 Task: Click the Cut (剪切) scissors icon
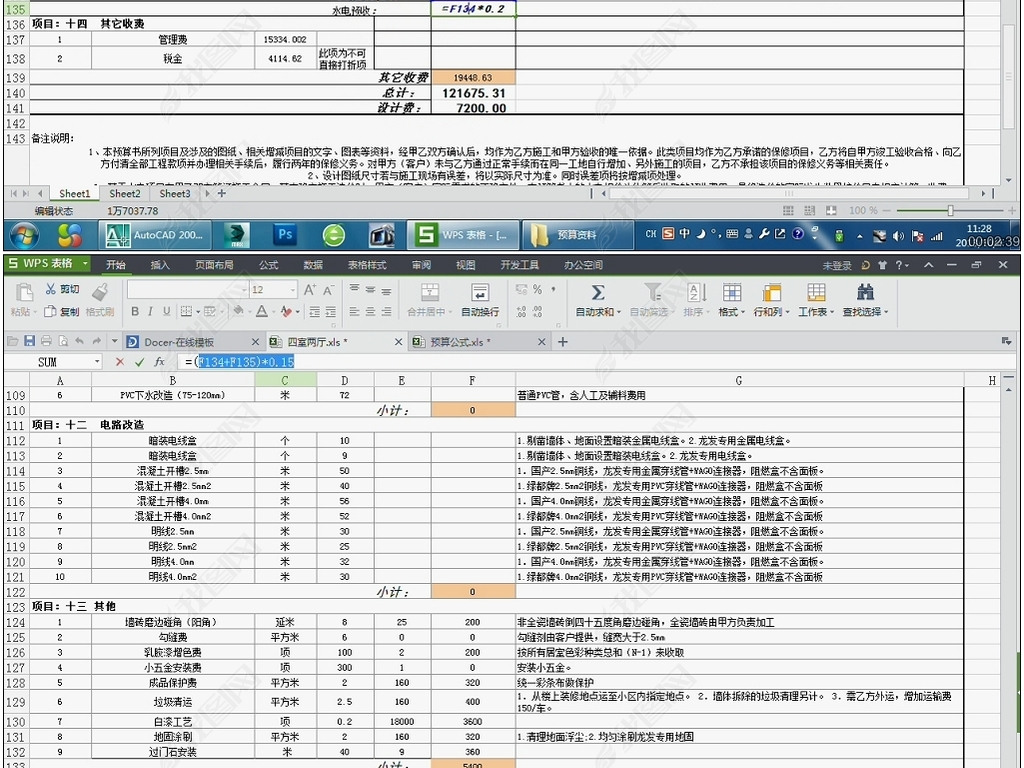pos(50,289)
